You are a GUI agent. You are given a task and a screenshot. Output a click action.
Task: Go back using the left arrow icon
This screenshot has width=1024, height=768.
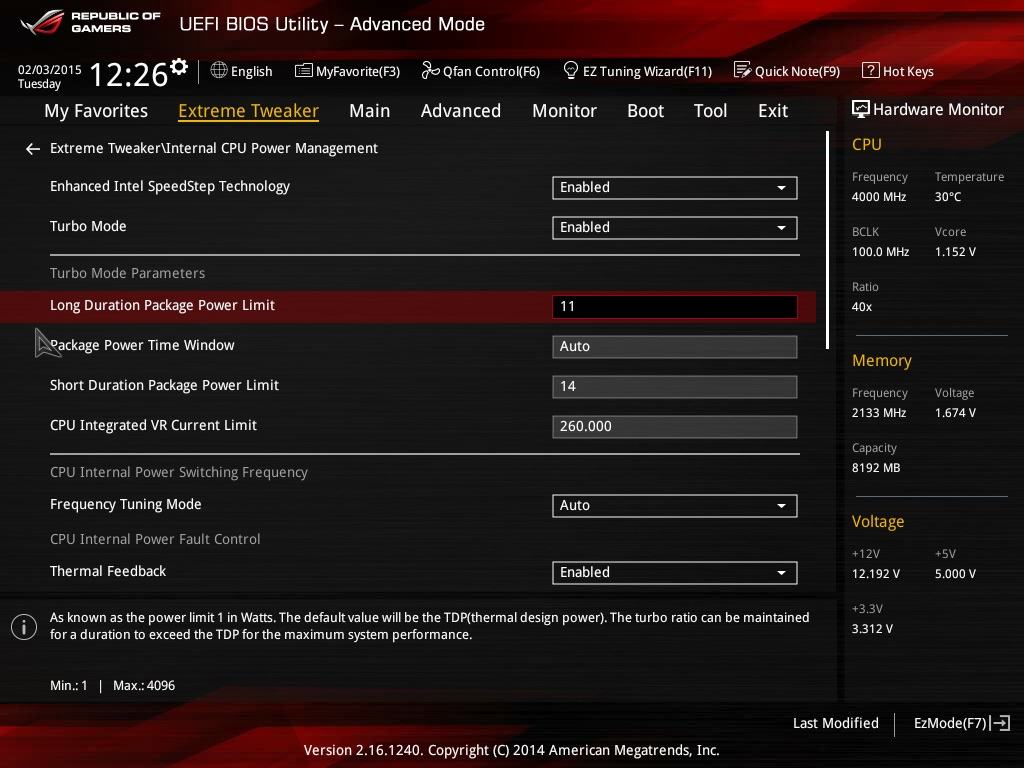point(33,149)
